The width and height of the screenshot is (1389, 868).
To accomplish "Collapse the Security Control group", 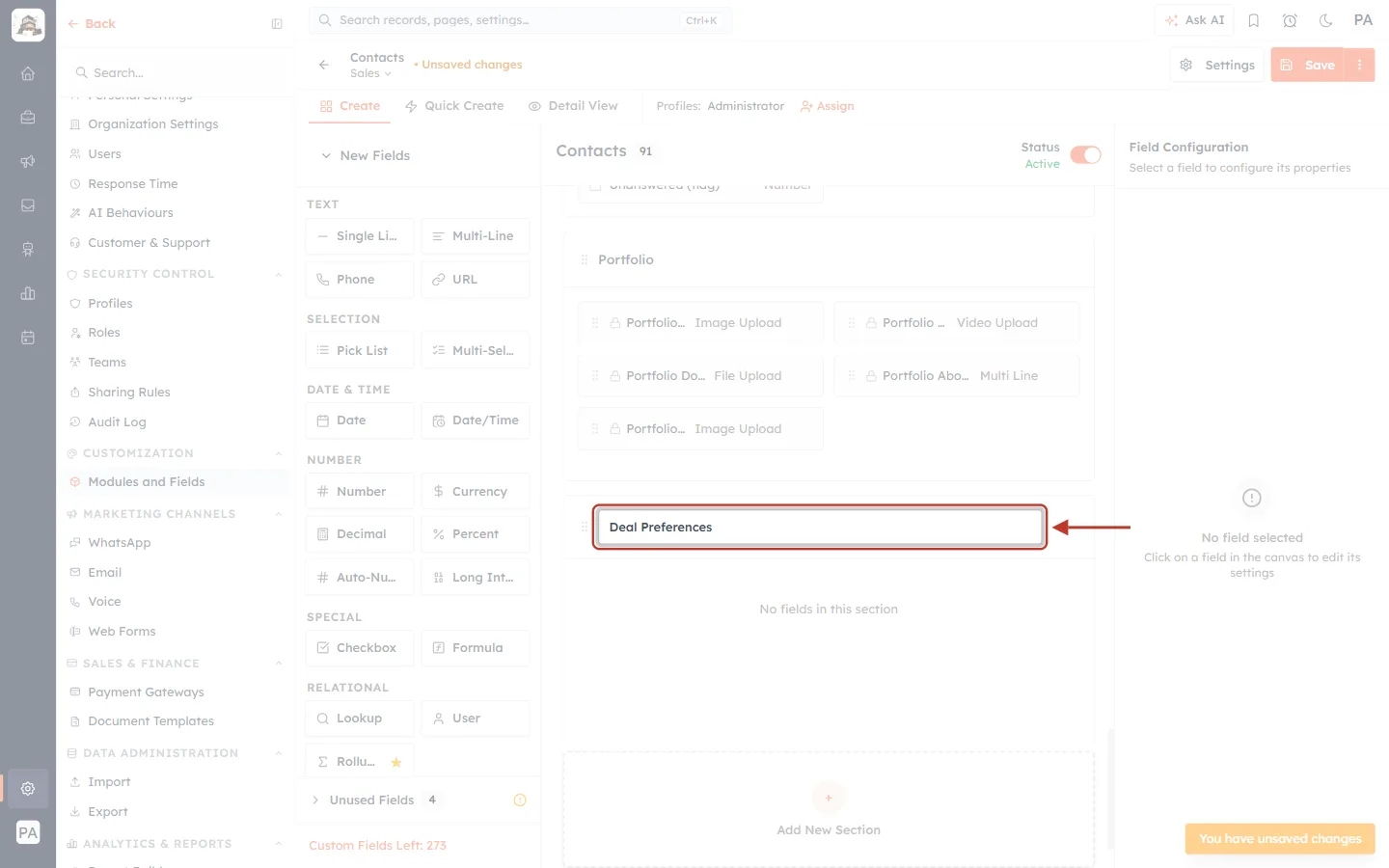I will click(279, 274).
